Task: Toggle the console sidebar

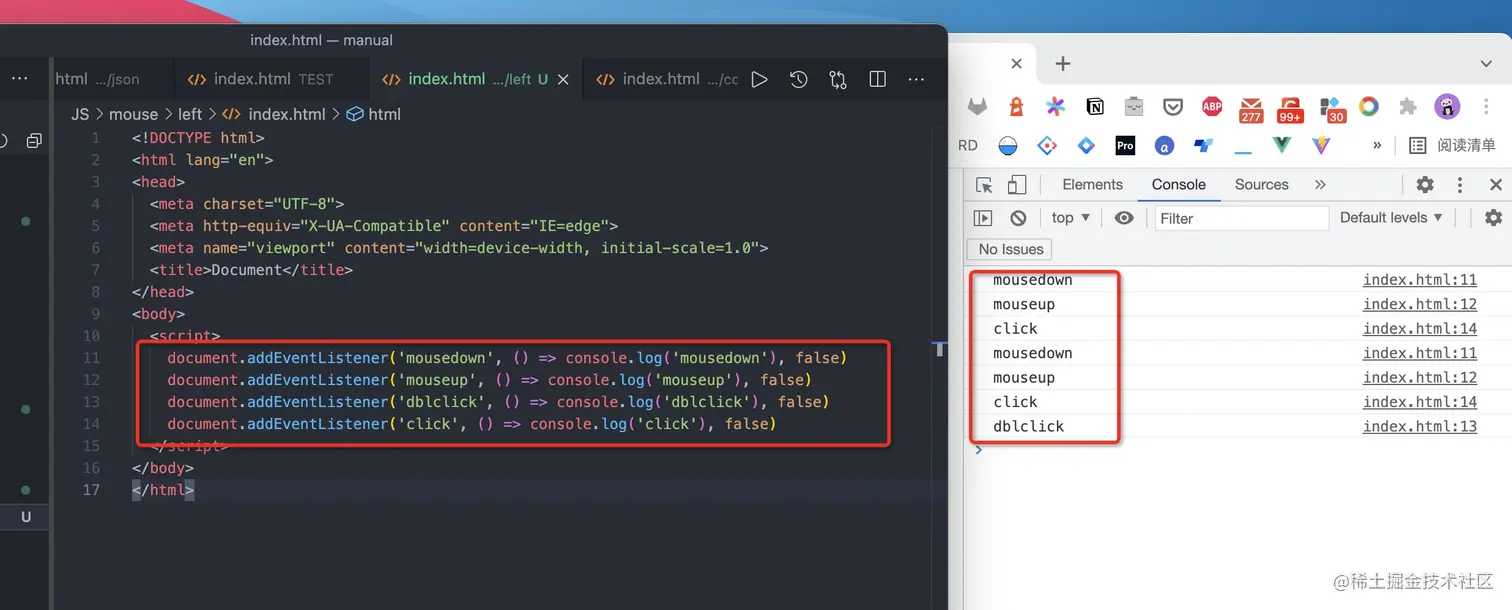Action: click(983, 218)
